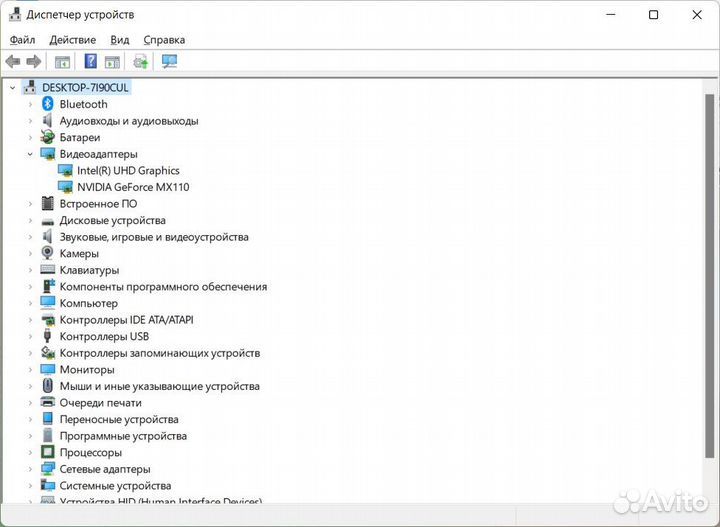Click the Компьютер monitor icon

click(47, 303)
